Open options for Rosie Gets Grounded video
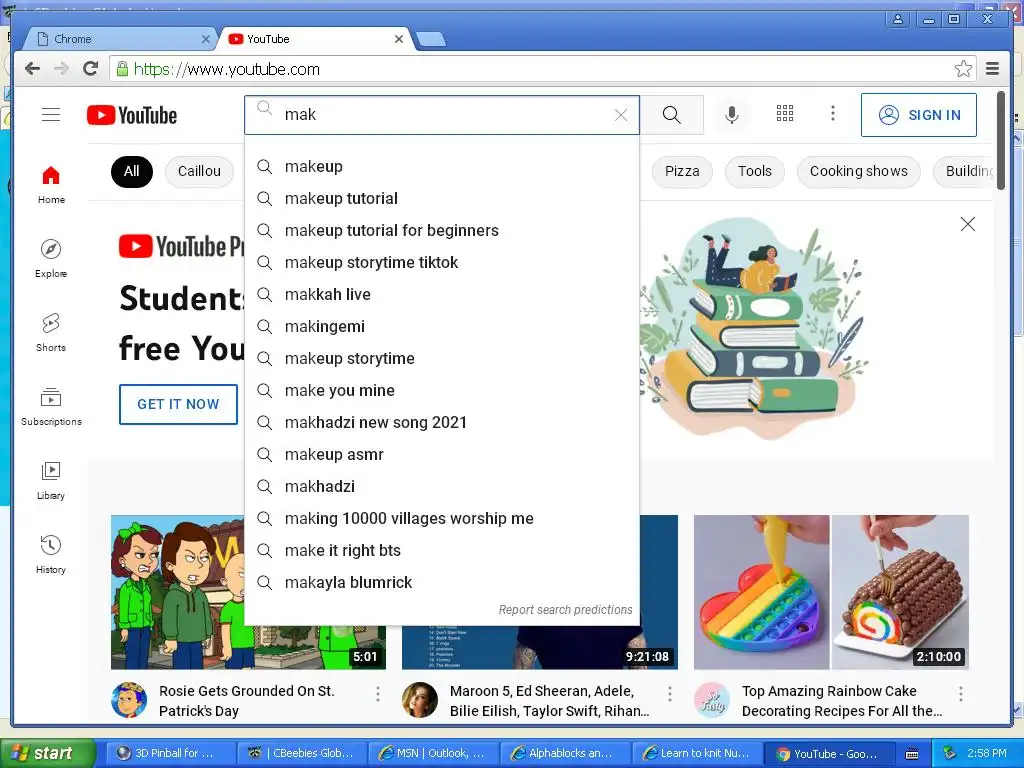Image resolution: width=1024 pixels, height=768 pixels. point(377,694)
